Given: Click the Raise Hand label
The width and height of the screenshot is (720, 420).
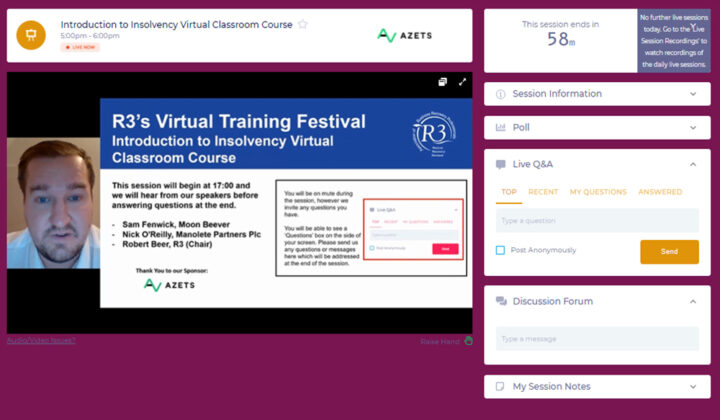Looking at the screenshot, I should tap(439, 342).
